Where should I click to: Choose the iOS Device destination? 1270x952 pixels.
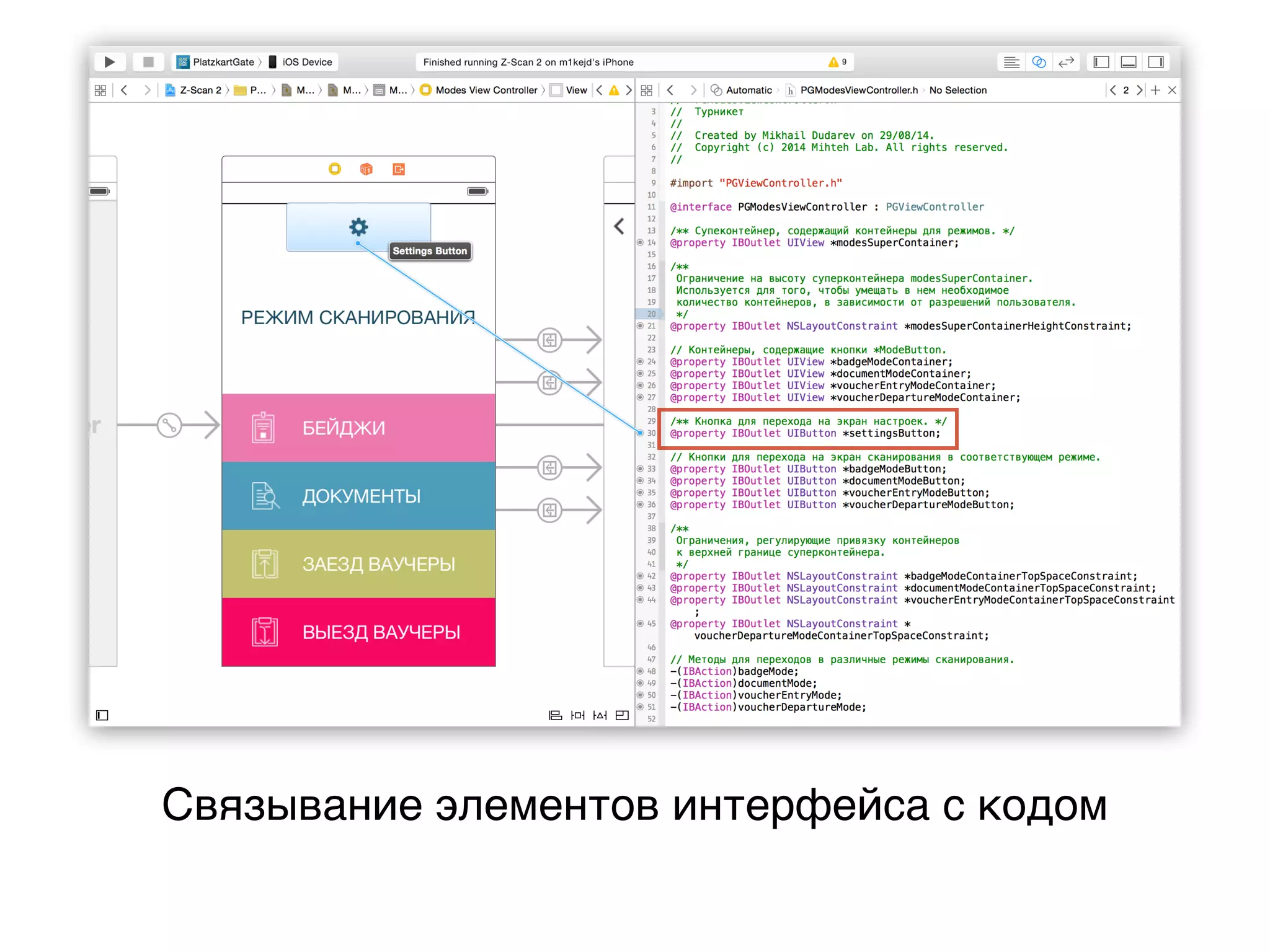(x=301, y=62)
